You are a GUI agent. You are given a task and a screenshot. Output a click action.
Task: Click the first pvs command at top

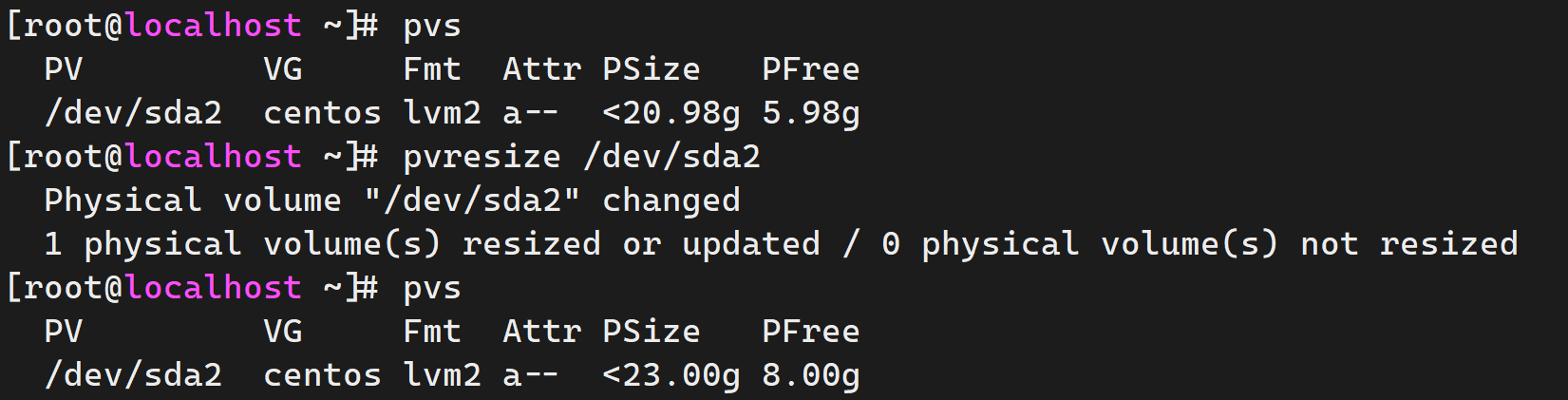432,26
